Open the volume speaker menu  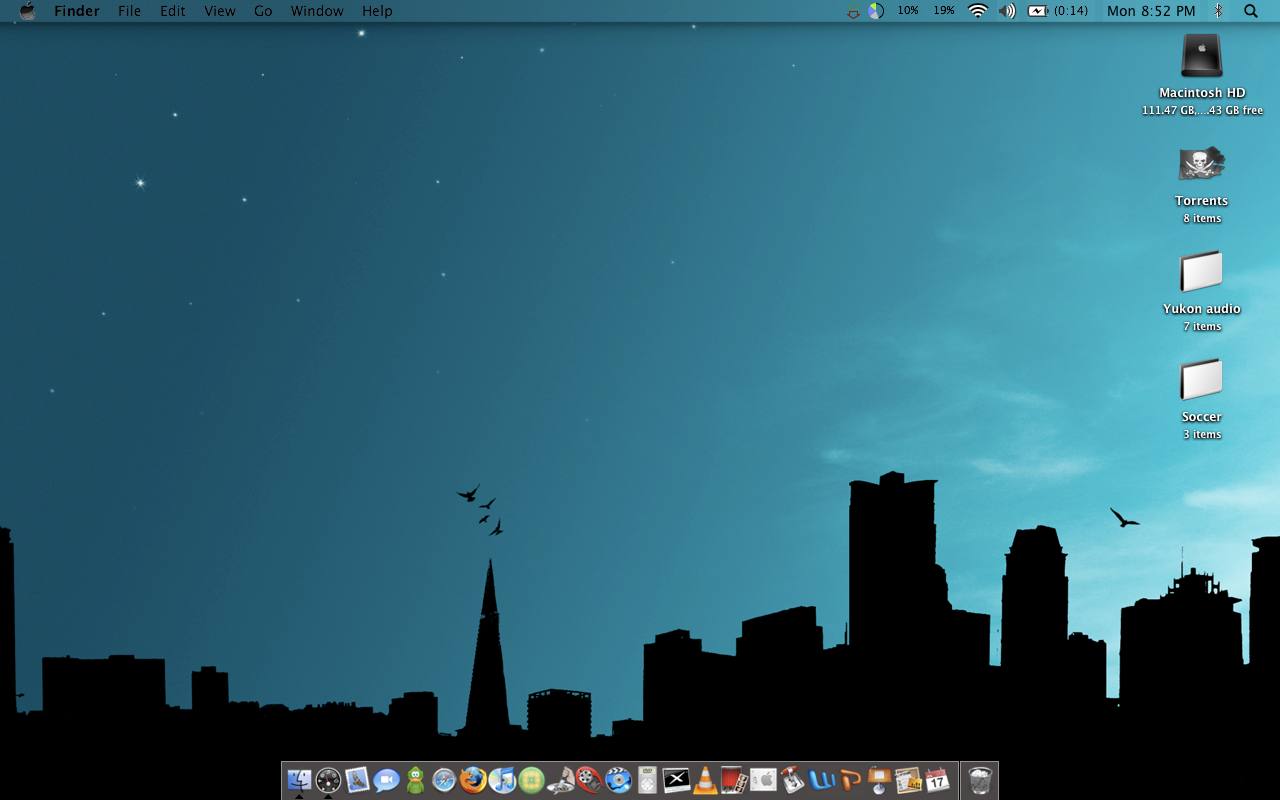[1007, 11]
